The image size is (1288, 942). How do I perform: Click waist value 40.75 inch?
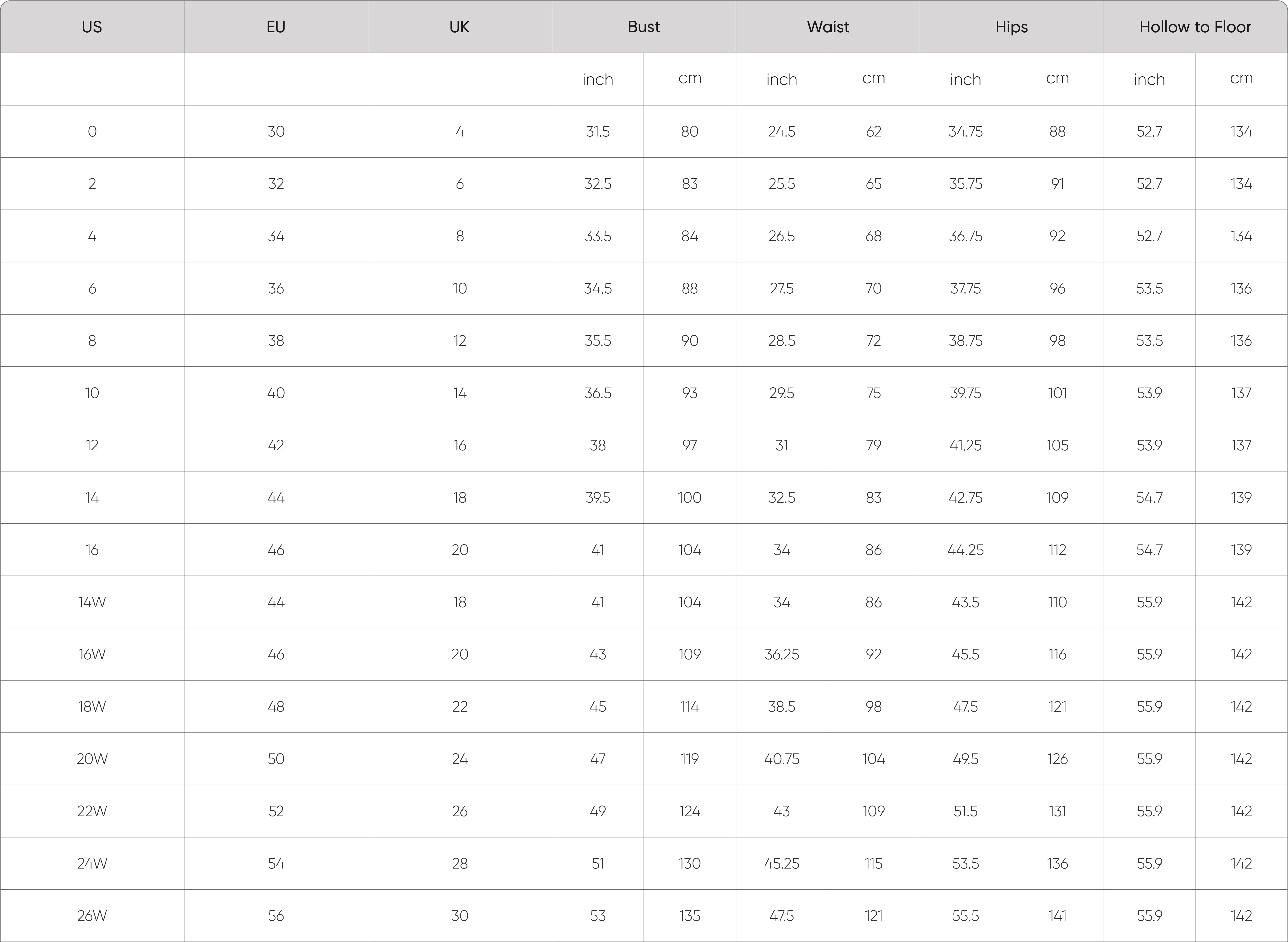[x=782, y=759]
